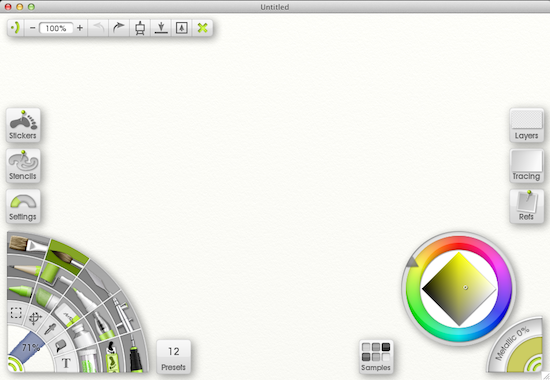
Task: Open the Tracing panel
Action: click(526, 166)
